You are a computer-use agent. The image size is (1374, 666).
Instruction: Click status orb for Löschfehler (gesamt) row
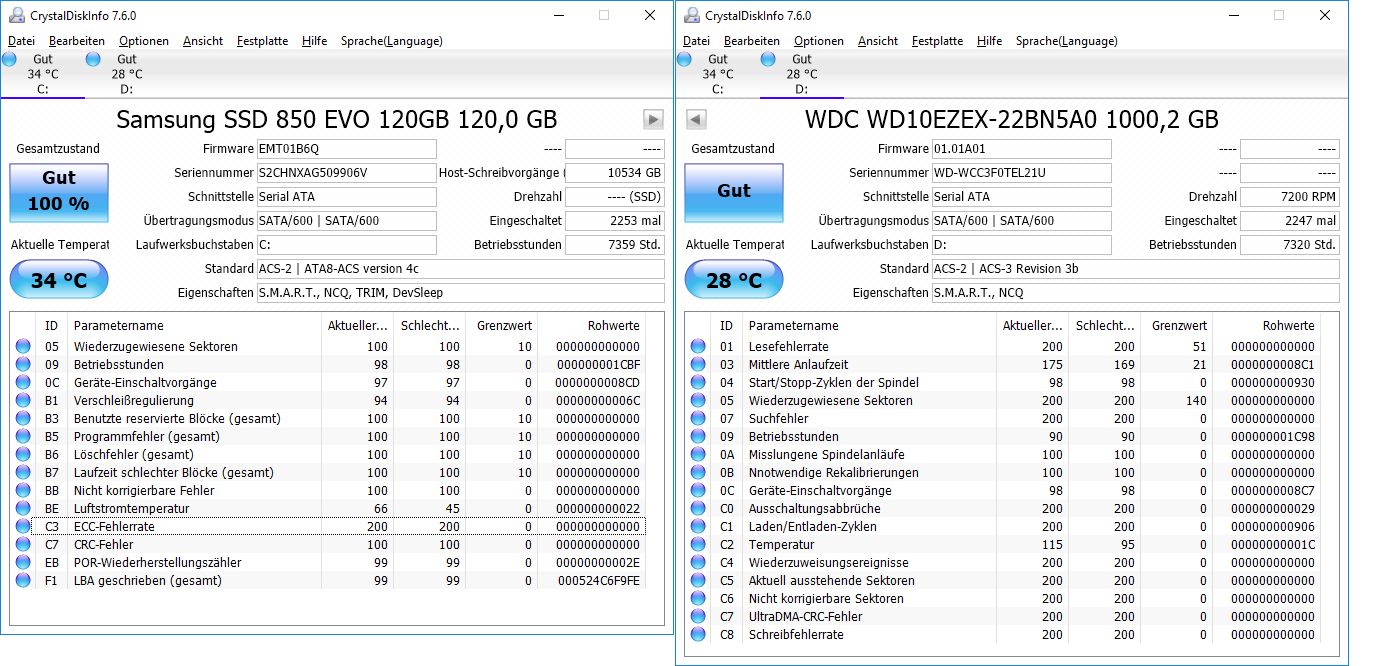click(x=23, y=455)
